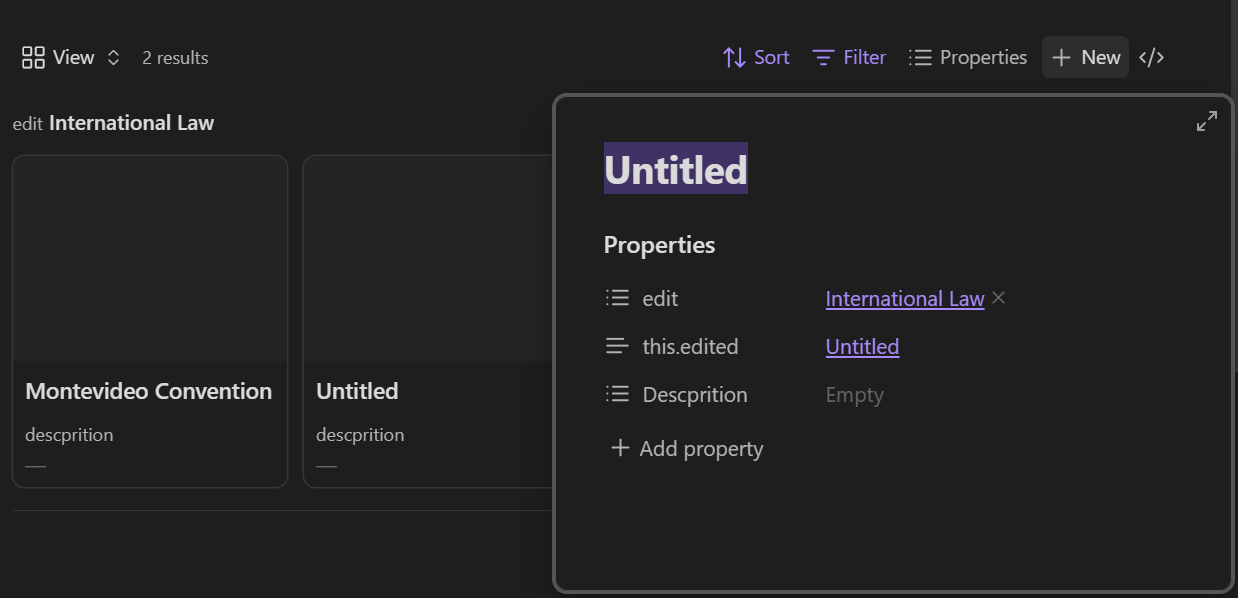The image size is (1238, 598).
Task: Click the Descprition property list icon
Action: [x=617, y=394]
